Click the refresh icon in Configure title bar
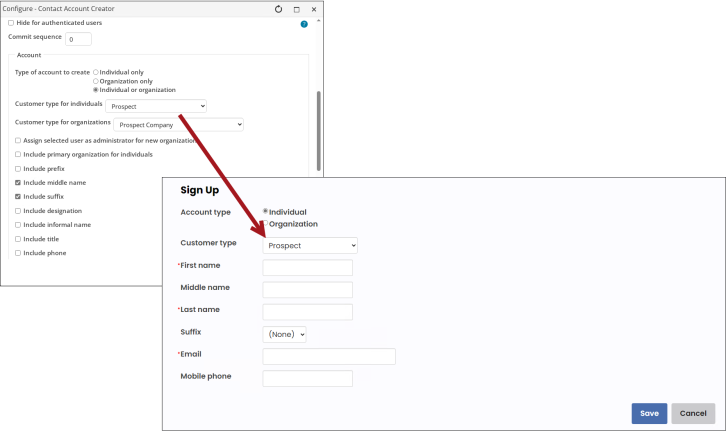This screenshot has width=726, height=431. tap(278, 9)
